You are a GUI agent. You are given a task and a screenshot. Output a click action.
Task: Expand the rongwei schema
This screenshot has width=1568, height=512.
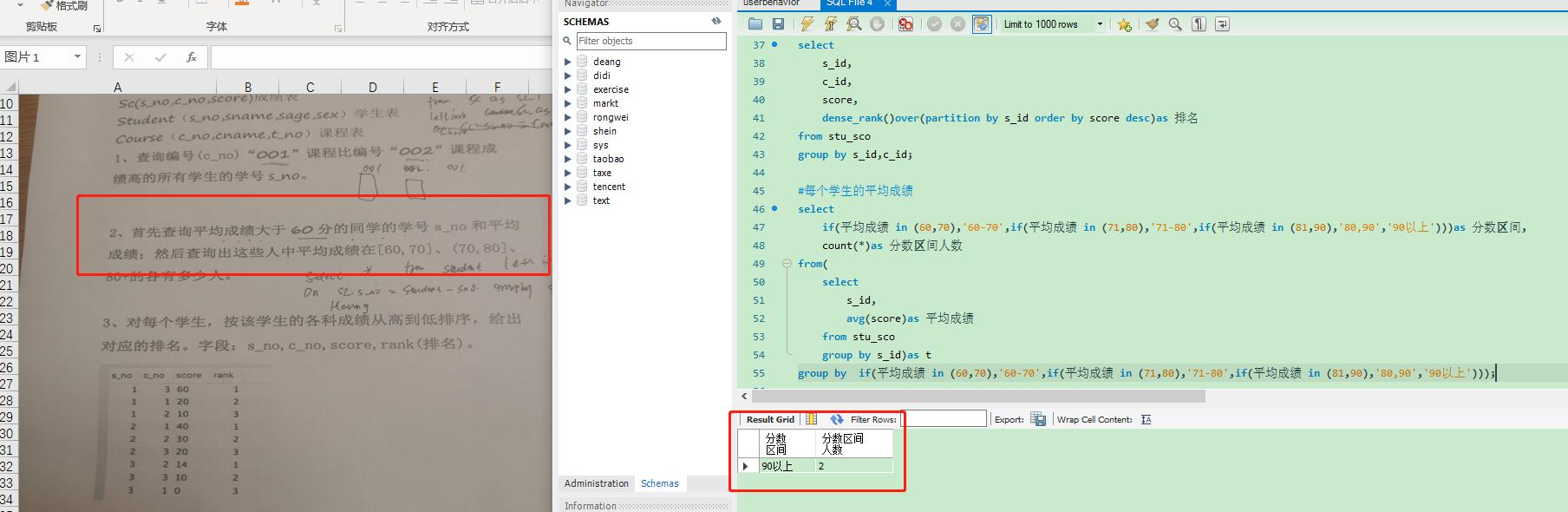568,117
